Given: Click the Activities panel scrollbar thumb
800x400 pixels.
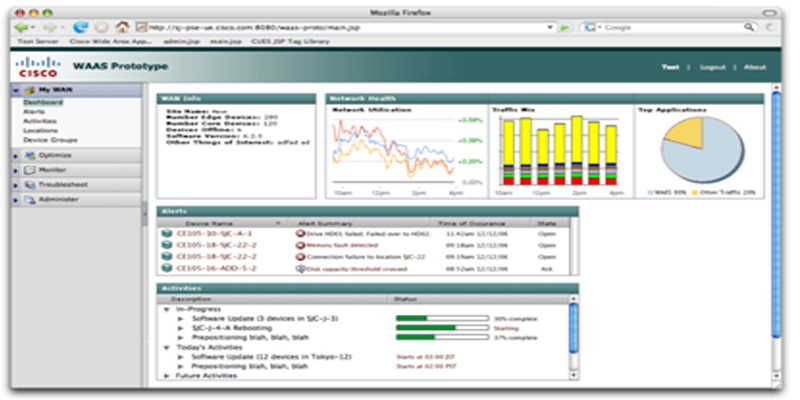Looking at the screenshot, I should tap(573, 328).
